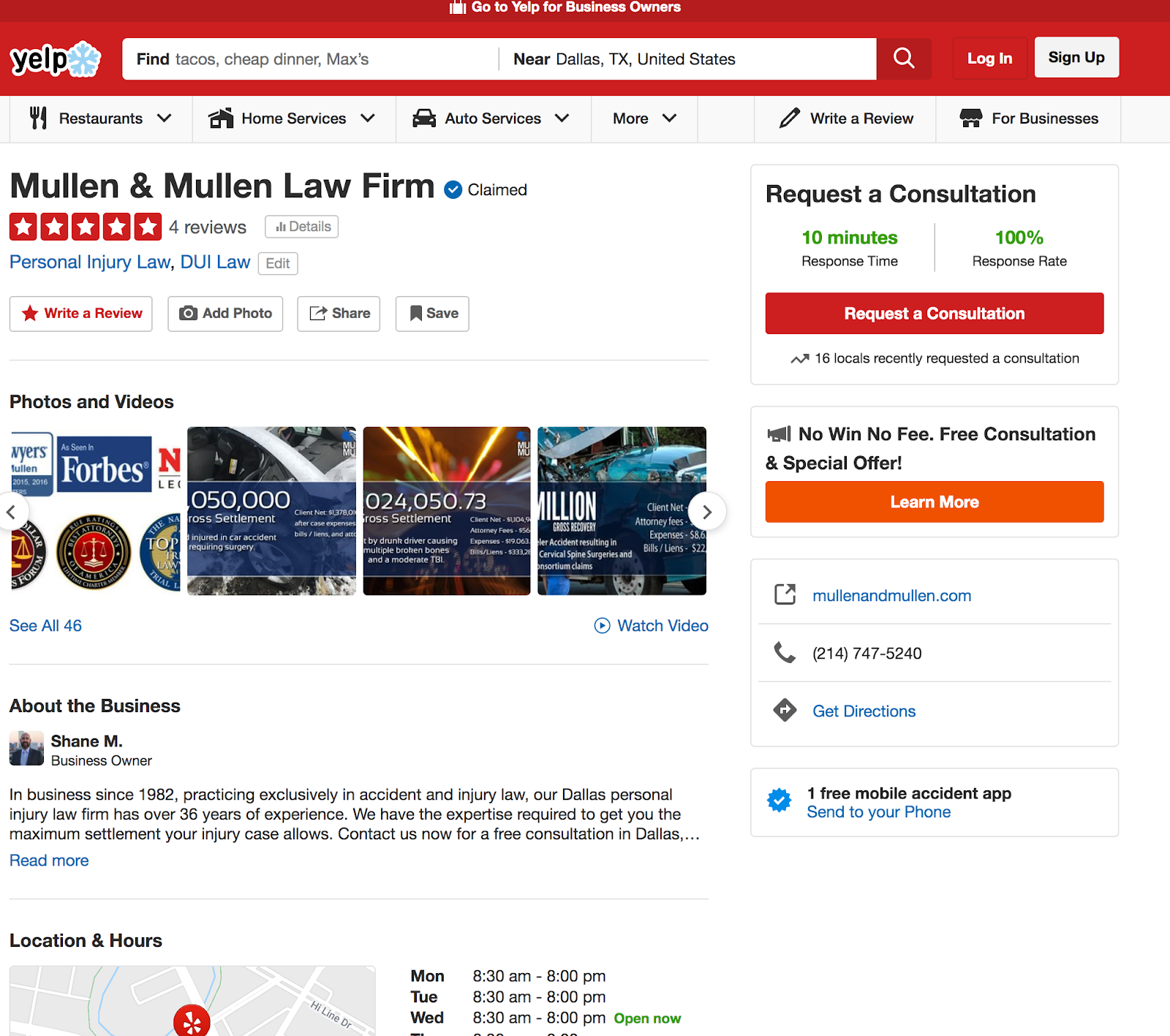The height and width of the screenshot is (1036, 1170).
Task: Click the Restaurants fork and knife icon
Action: [x=39, y=118]
